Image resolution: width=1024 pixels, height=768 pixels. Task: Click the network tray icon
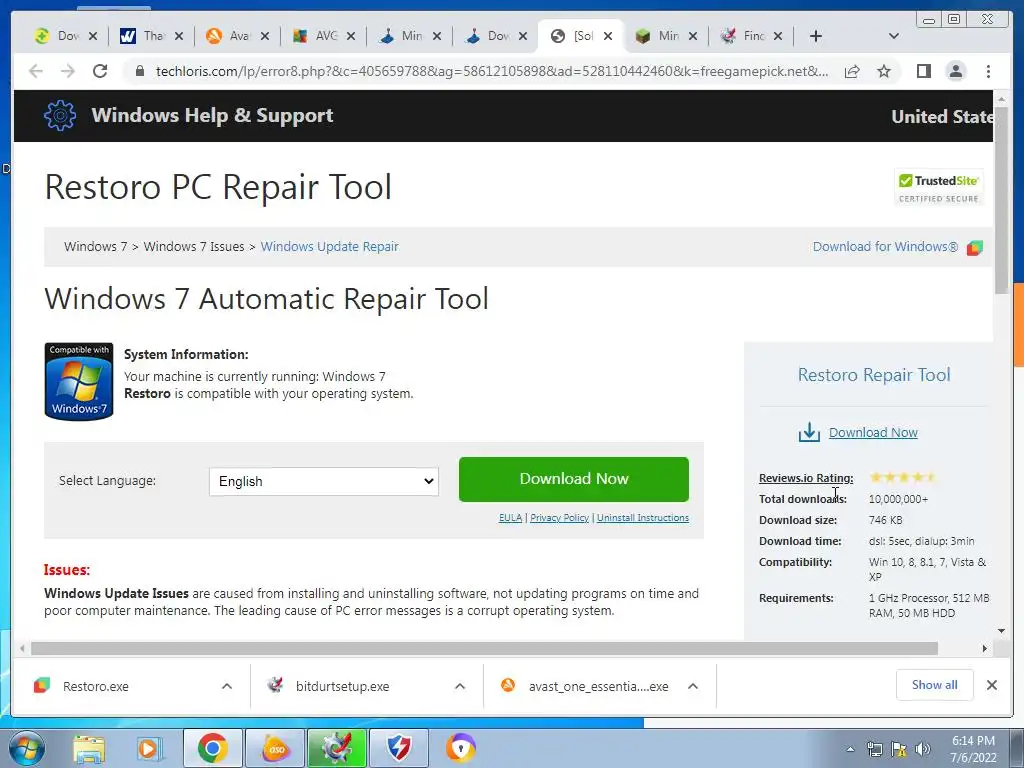pyautogui.click(x=874, y=749)
